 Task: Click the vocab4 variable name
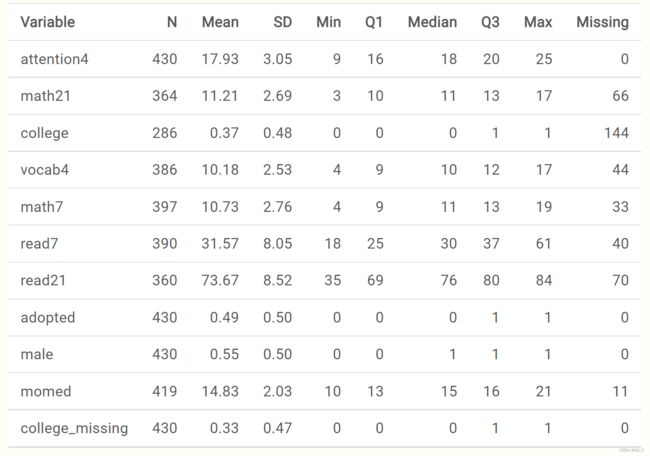[45, 170]
